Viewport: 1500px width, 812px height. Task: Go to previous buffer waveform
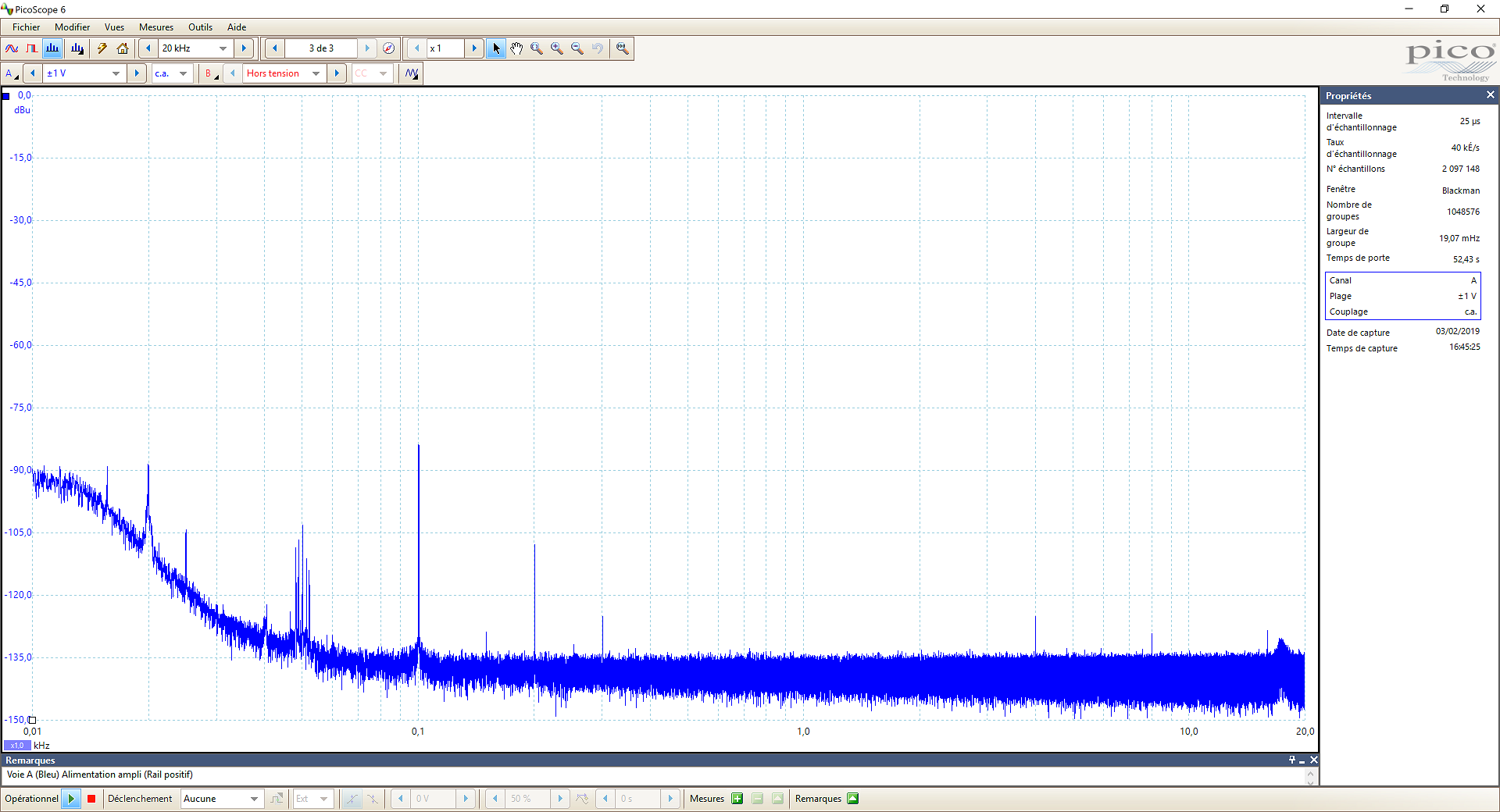(275, 48)
